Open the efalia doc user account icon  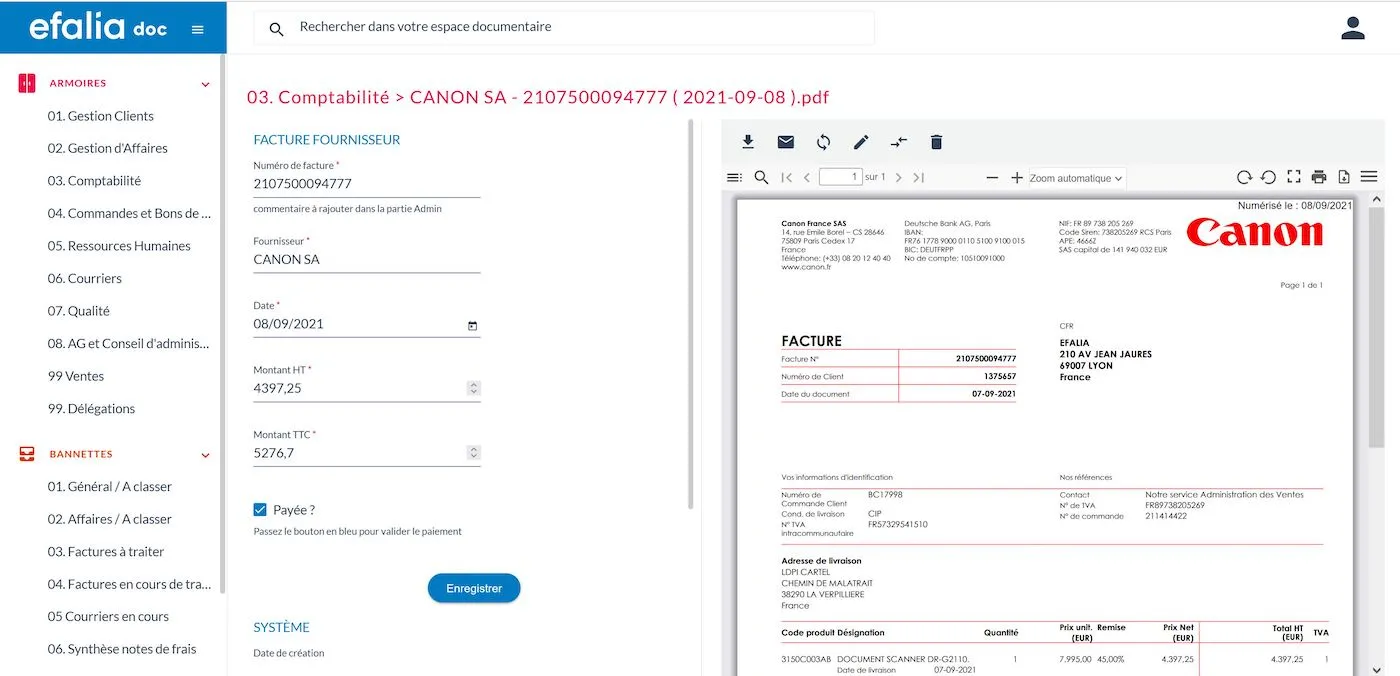[x=1352, y=27]
